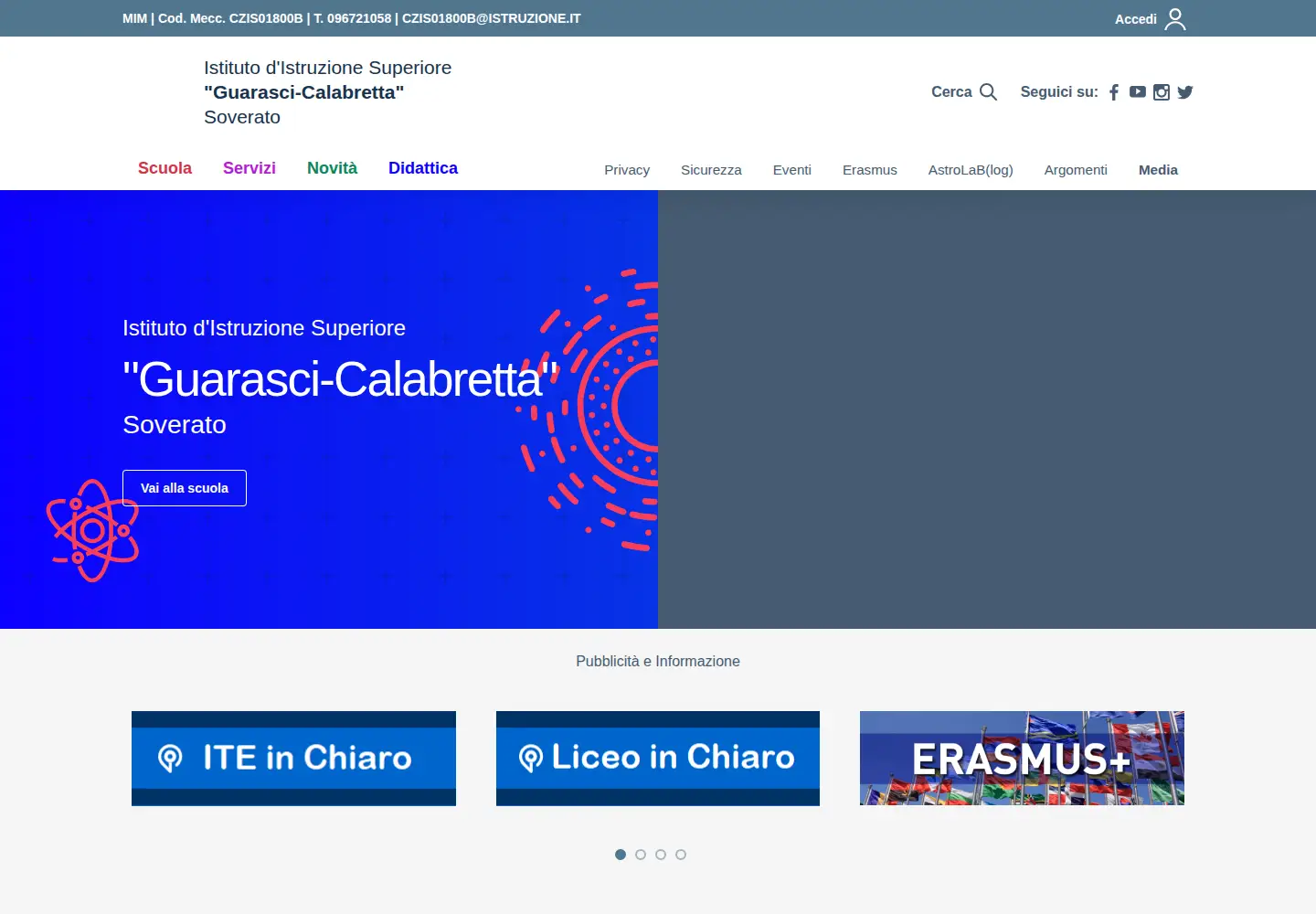Go to the Instagram profile icon
1316x914 pixels.
(1162, 92)
